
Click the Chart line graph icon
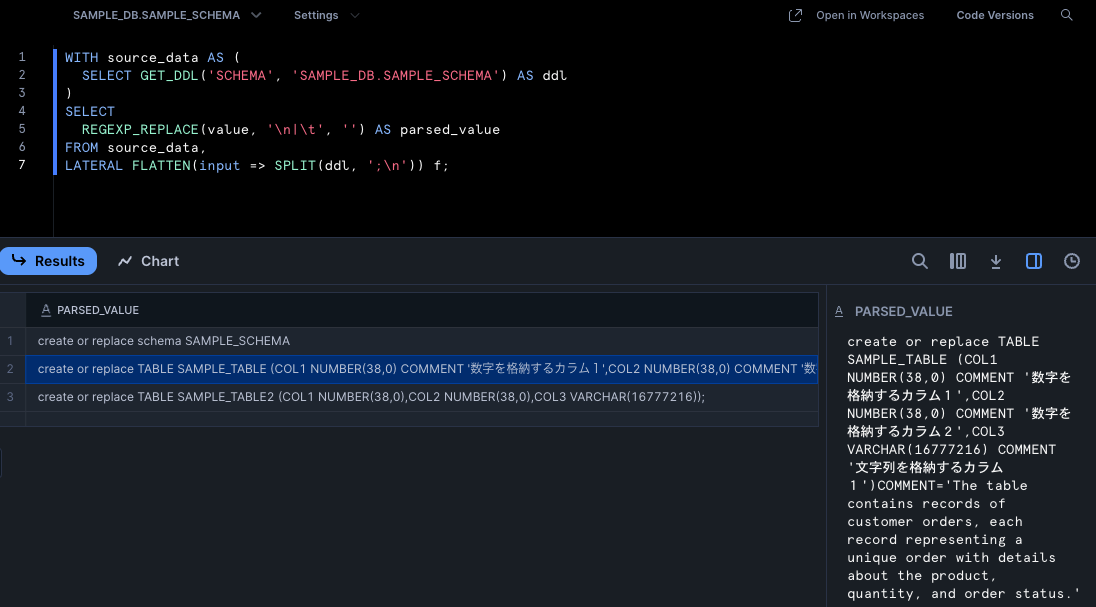click(125, 261)
